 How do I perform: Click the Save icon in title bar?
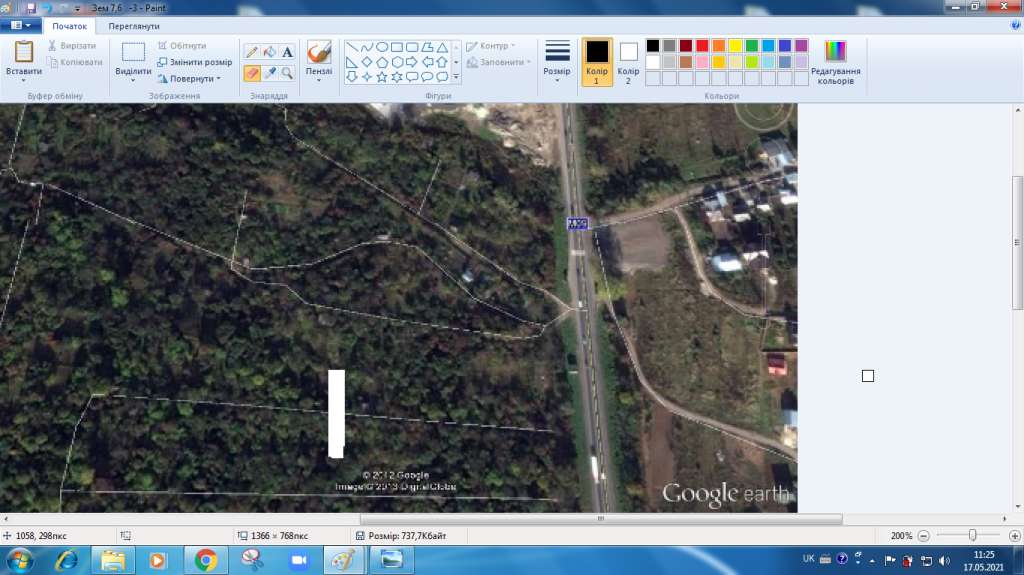click(x=31, y=7)
